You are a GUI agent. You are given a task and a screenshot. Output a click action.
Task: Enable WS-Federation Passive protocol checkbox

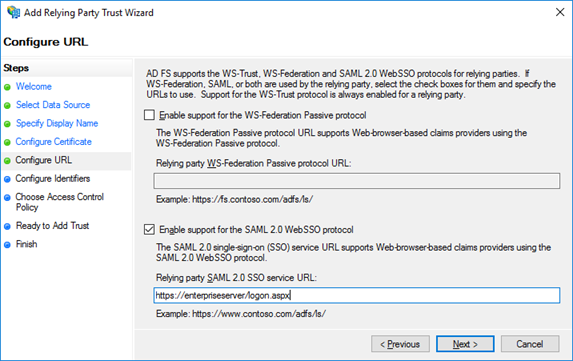point(149,115)
